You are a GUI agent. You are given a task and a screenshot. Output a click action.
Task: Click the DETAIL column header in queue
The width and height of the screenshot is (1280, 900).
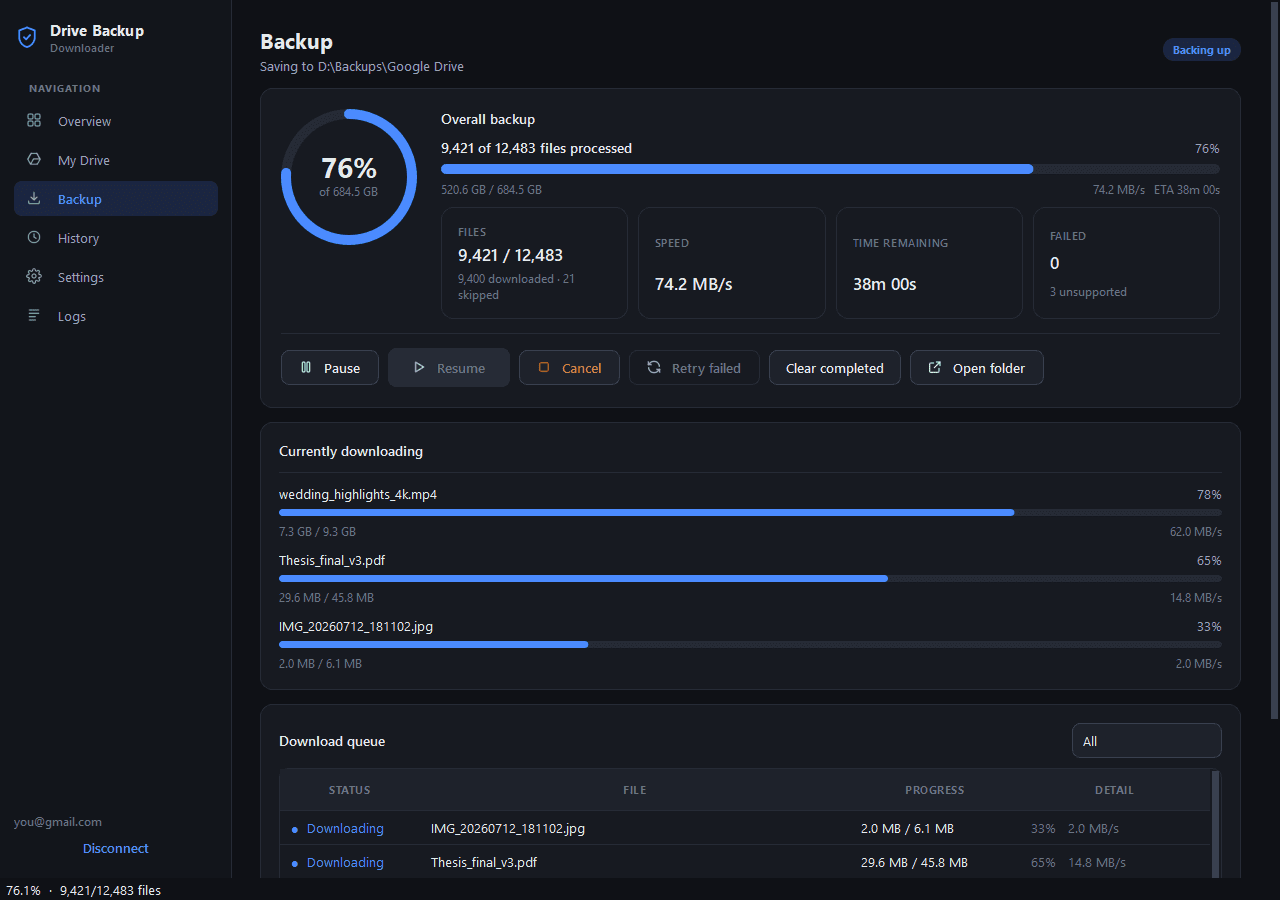(x=1114, y=790)
